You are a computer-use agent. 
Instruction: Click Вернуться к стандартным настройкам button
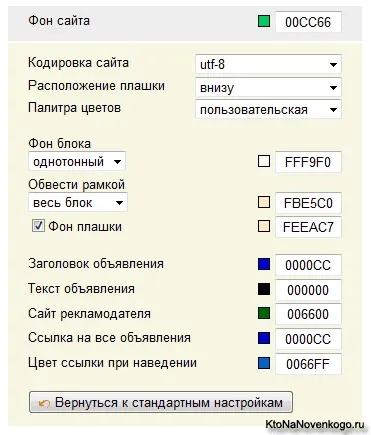[161, 402]
